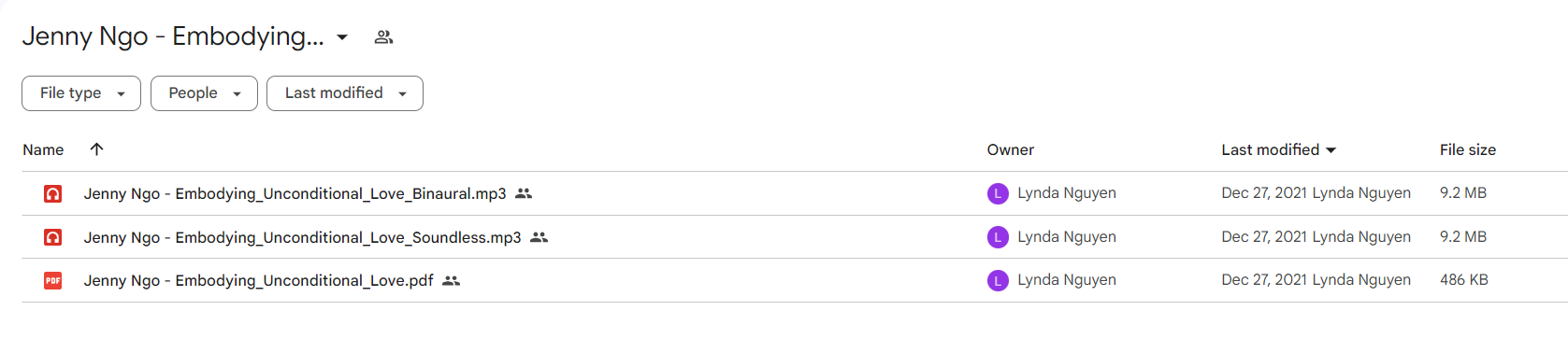Expand the Last modified filter chip

(x=345, y=93)
